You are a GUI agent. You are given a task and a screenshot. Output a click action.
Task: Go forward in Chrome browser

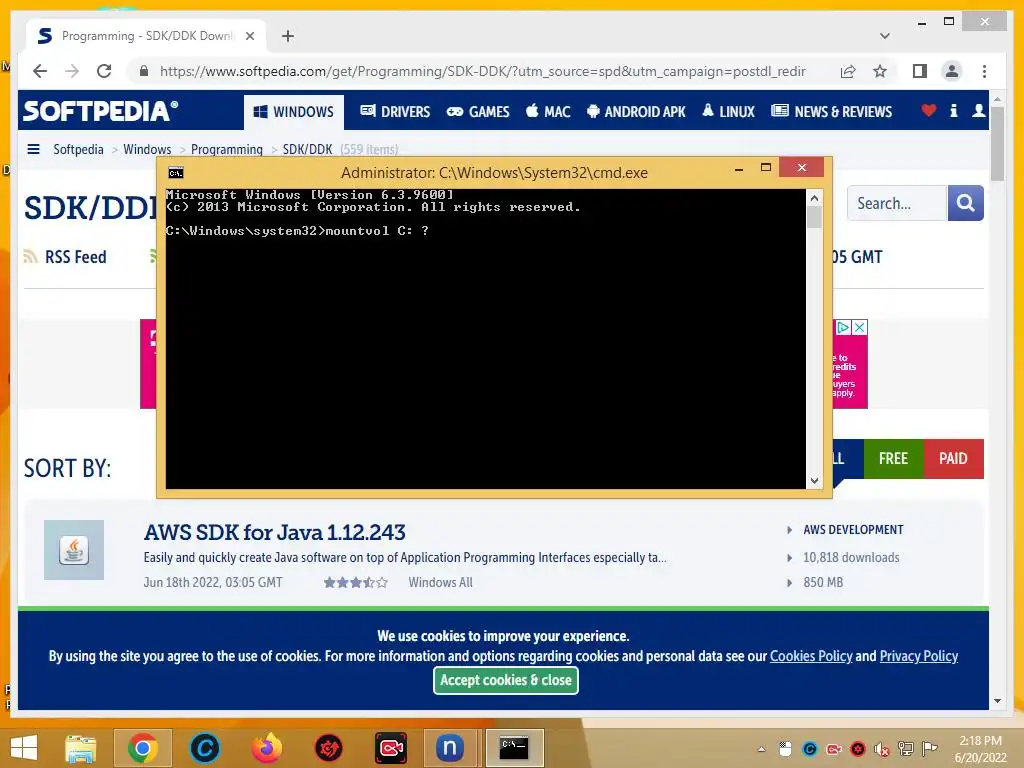[x=72, y=71]
